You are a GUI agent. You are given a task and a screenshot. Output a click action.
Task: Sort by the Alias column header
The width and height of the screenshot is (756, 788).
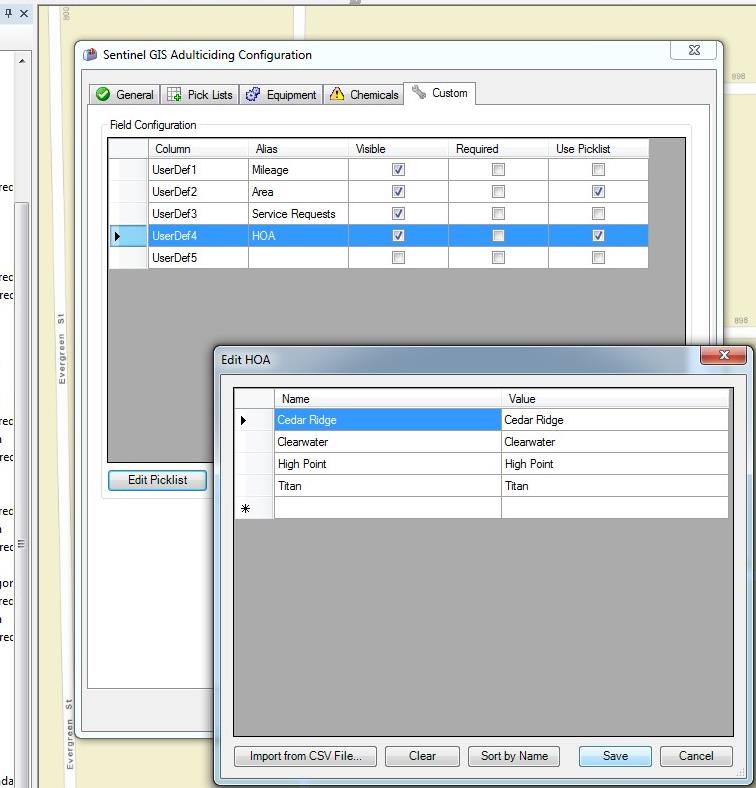298,149
